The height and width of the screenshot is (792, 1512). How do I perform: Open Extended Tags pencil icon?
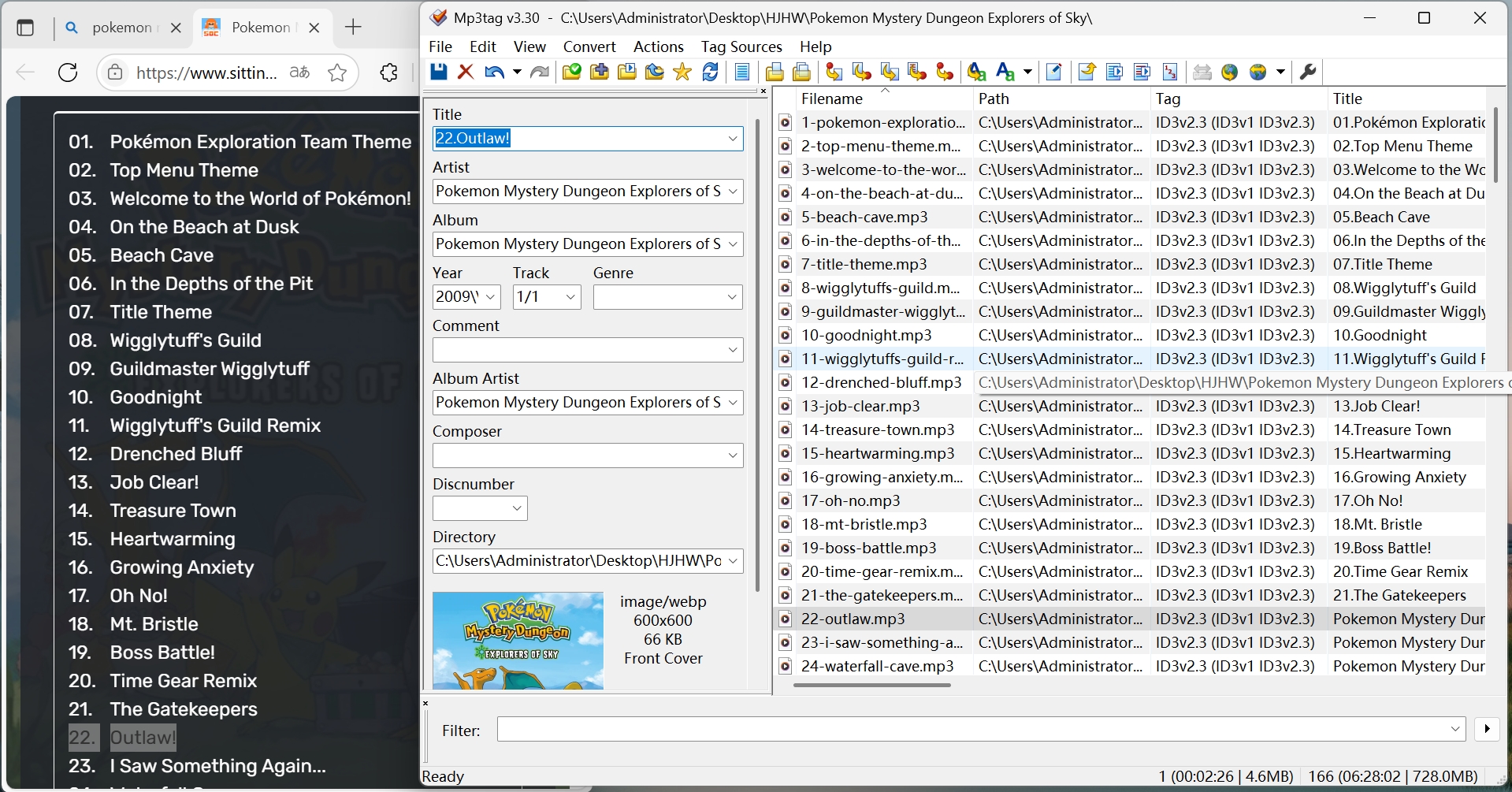[1054, 72]
